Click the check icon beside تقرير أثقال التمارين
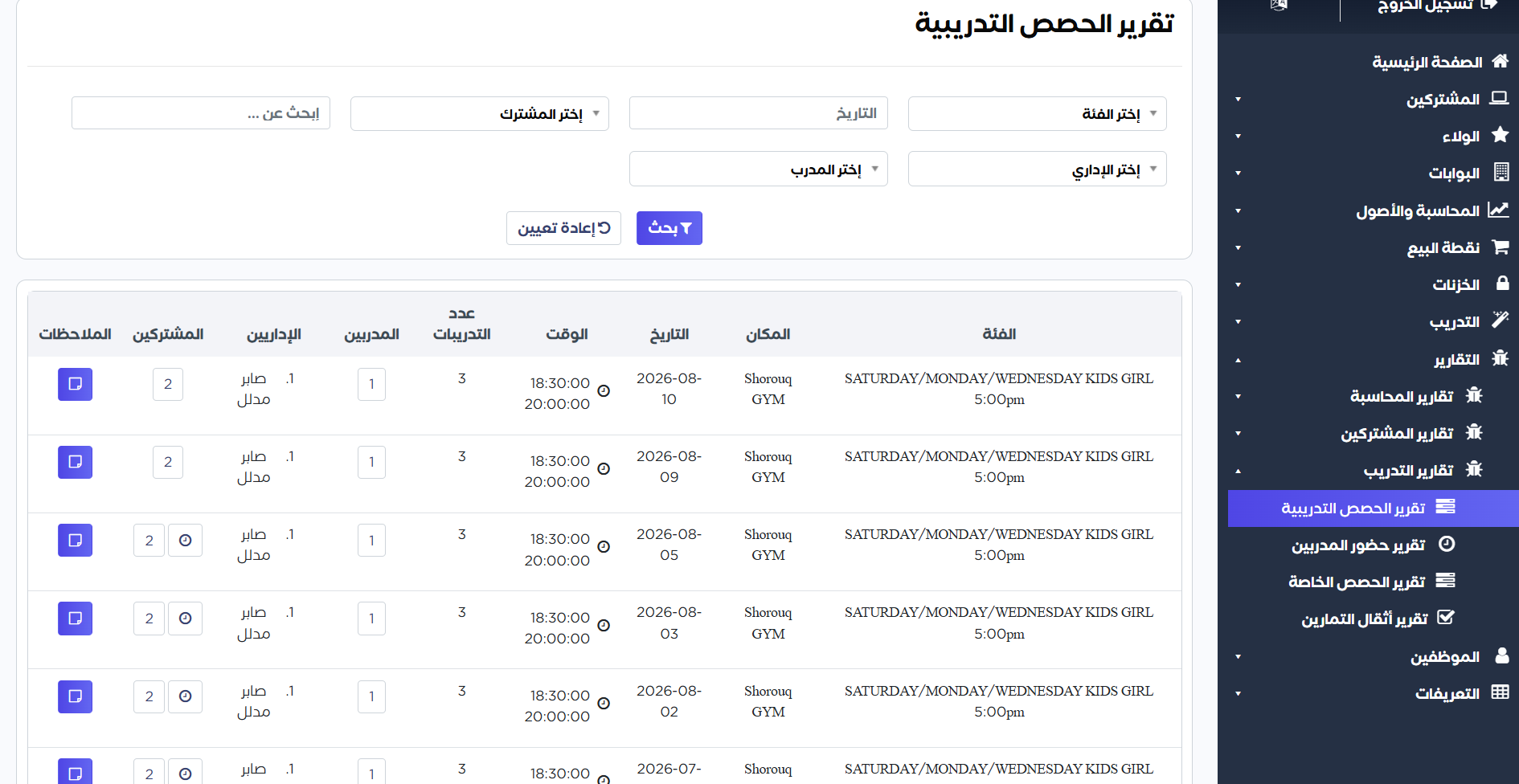Screen dimensions: 1519x784 point(1446,617)
